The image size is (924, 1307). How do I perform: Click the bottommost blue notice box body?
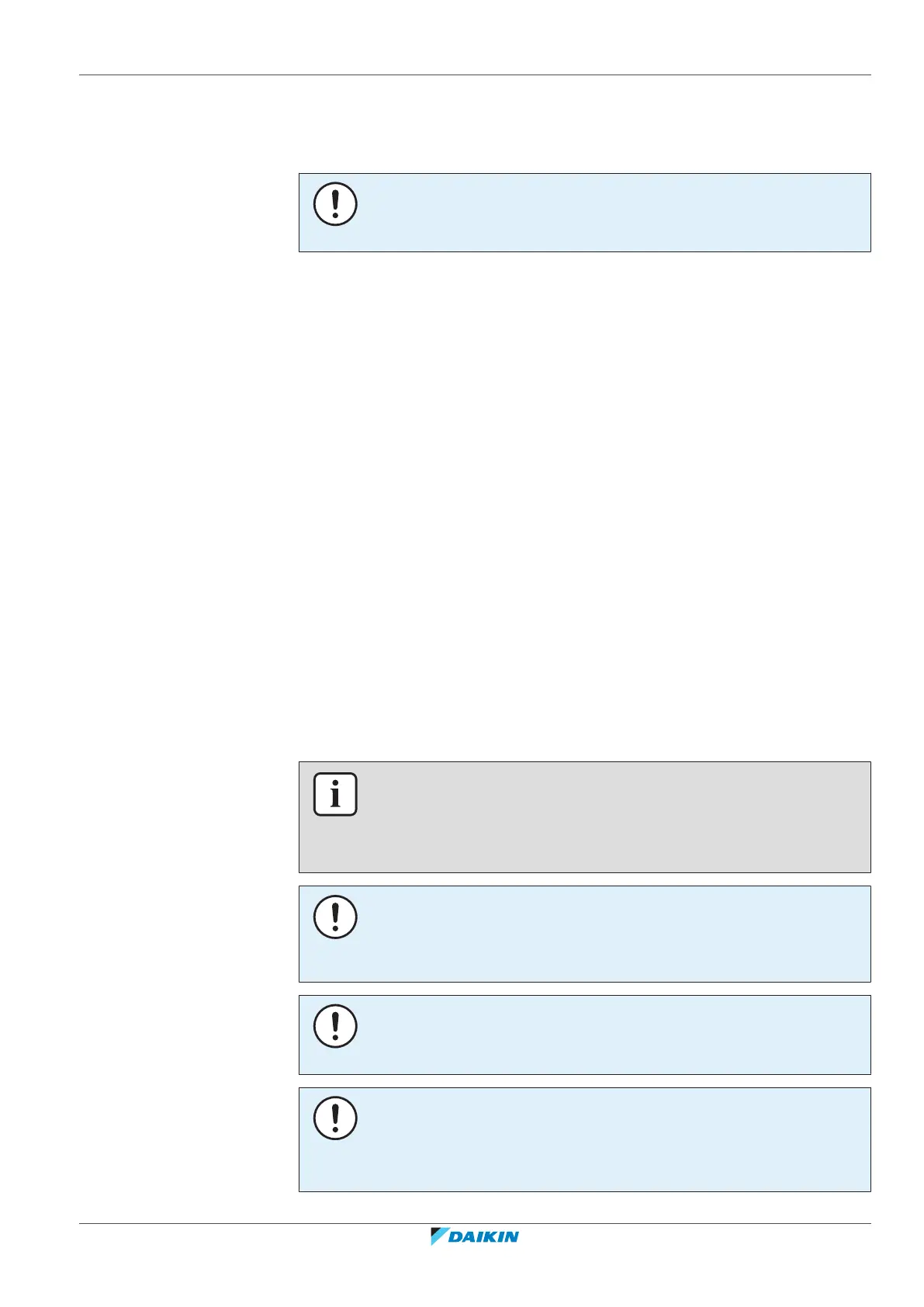click(605, 1139)
